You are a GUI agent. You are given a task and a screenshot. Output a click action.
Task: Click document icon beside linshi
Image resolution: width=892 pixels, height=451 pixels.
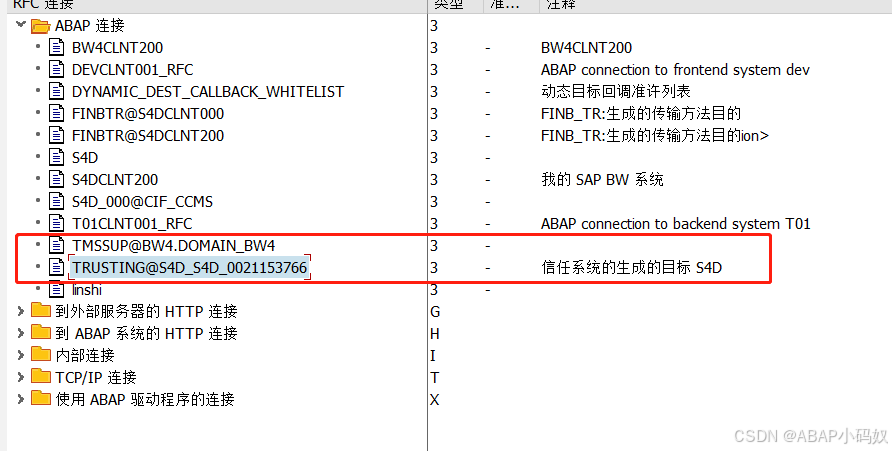tap(56, 289)
